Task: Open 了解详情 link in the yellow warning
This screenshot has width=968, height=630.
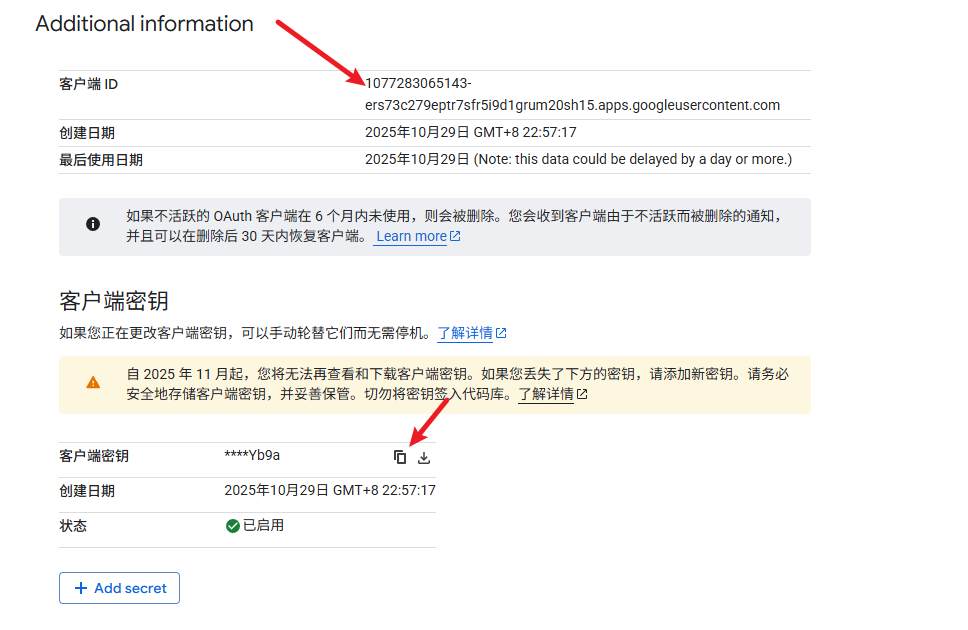Action: (x=545, y=394)
